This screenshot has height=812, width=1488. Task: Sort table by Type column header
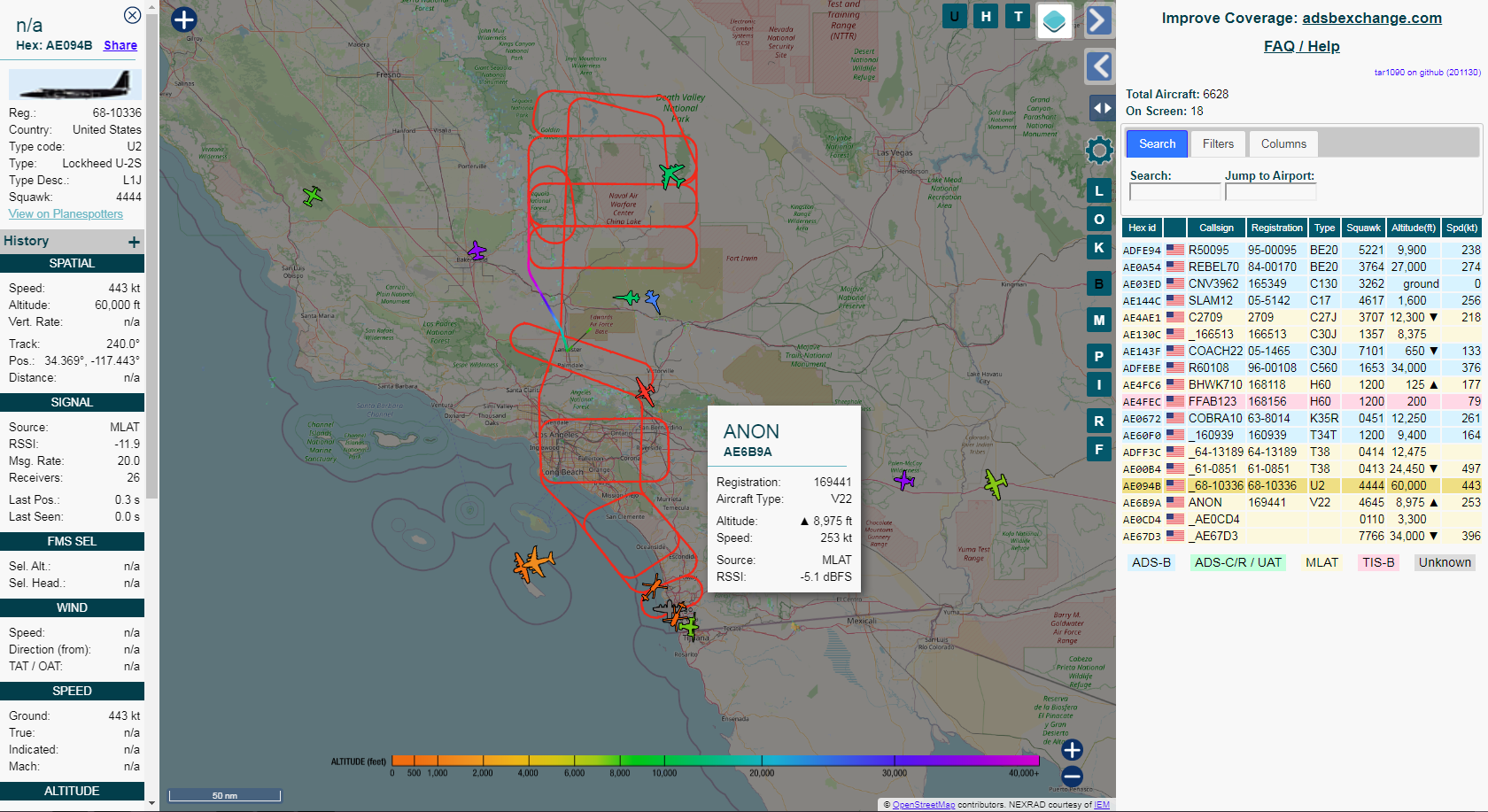(1324, 228)
